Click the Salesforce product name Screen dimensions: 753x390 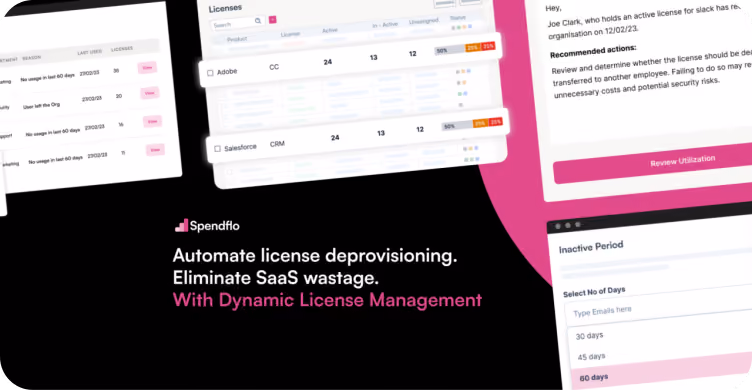(240, 147)
